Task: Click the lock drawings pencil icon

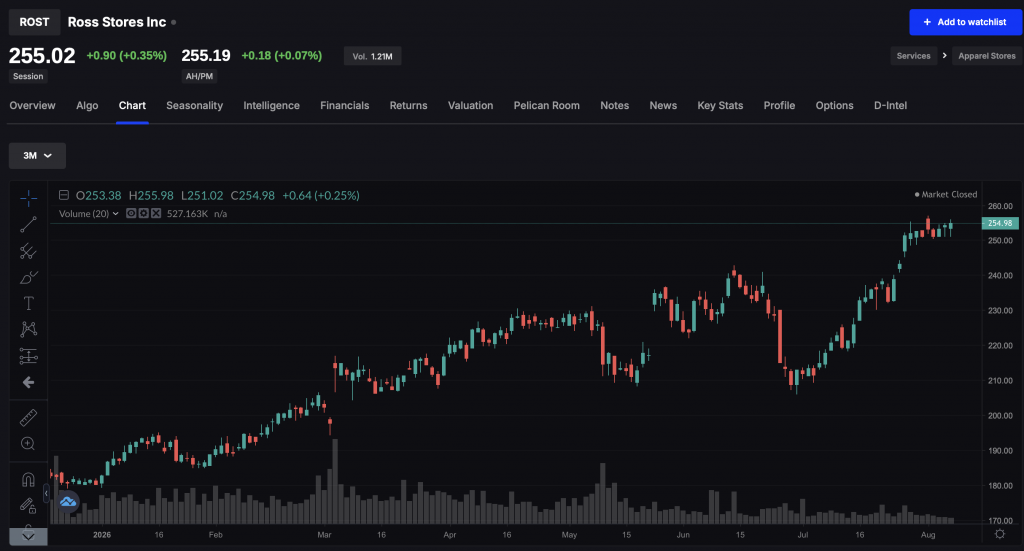Action: pos(28,505)
